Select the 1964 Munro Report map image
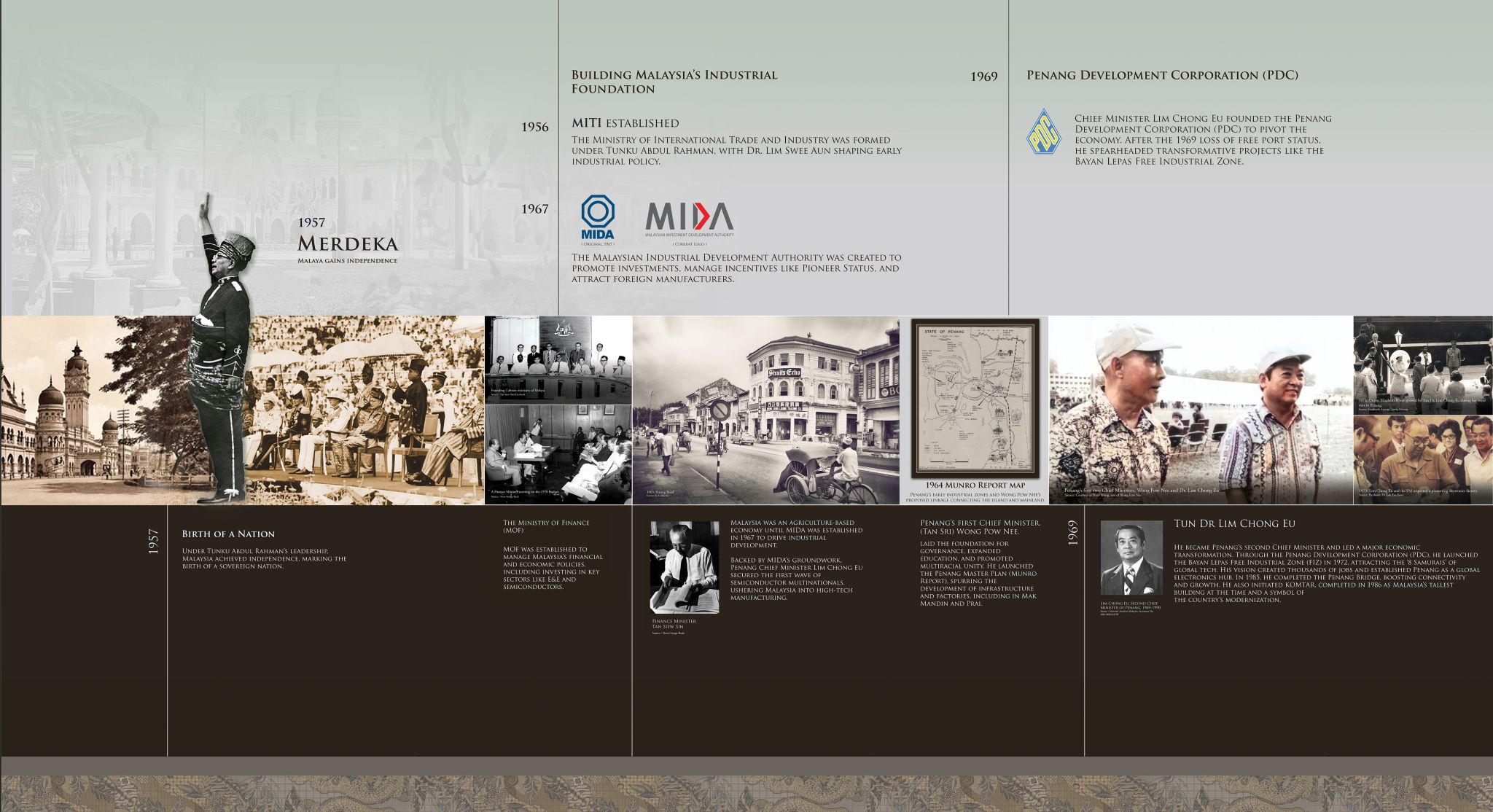 pos(975,399)
